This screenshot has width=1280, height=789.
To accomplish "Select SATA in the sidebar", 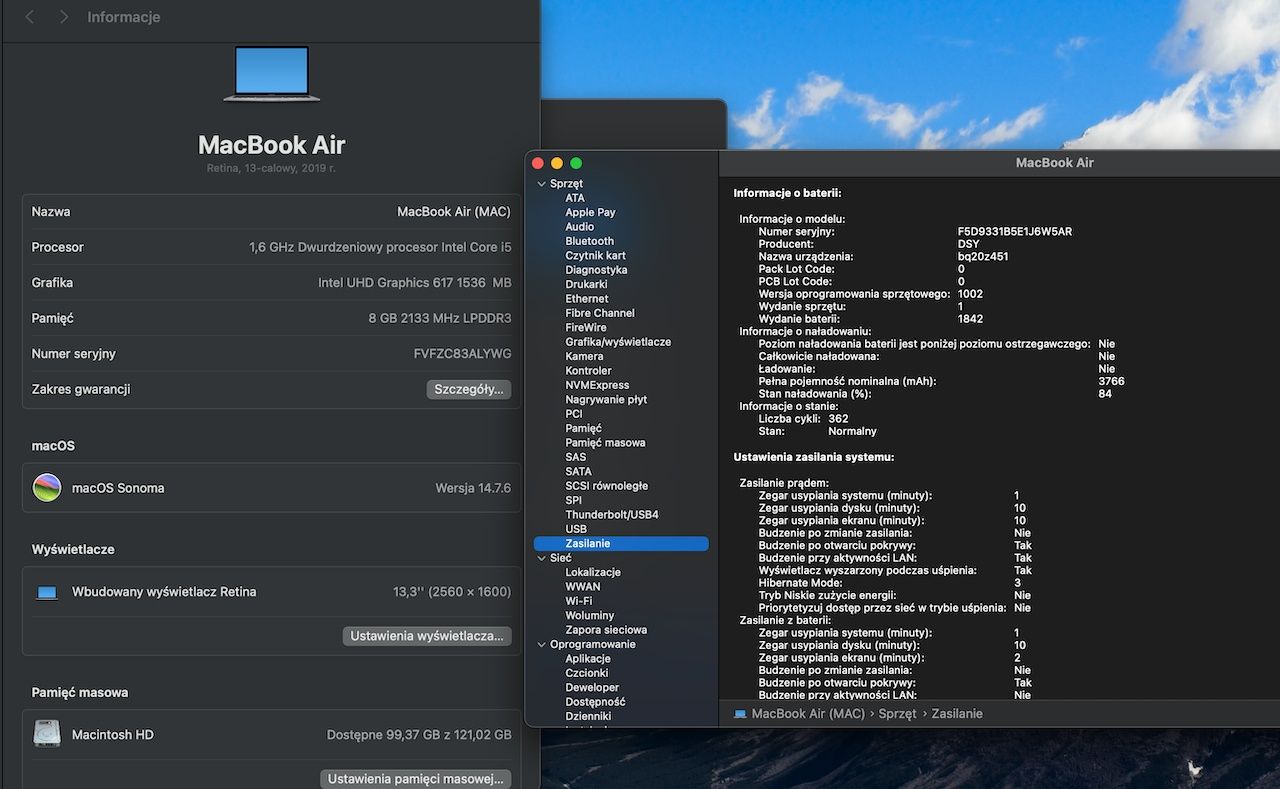I will click(x=578, y=471).
